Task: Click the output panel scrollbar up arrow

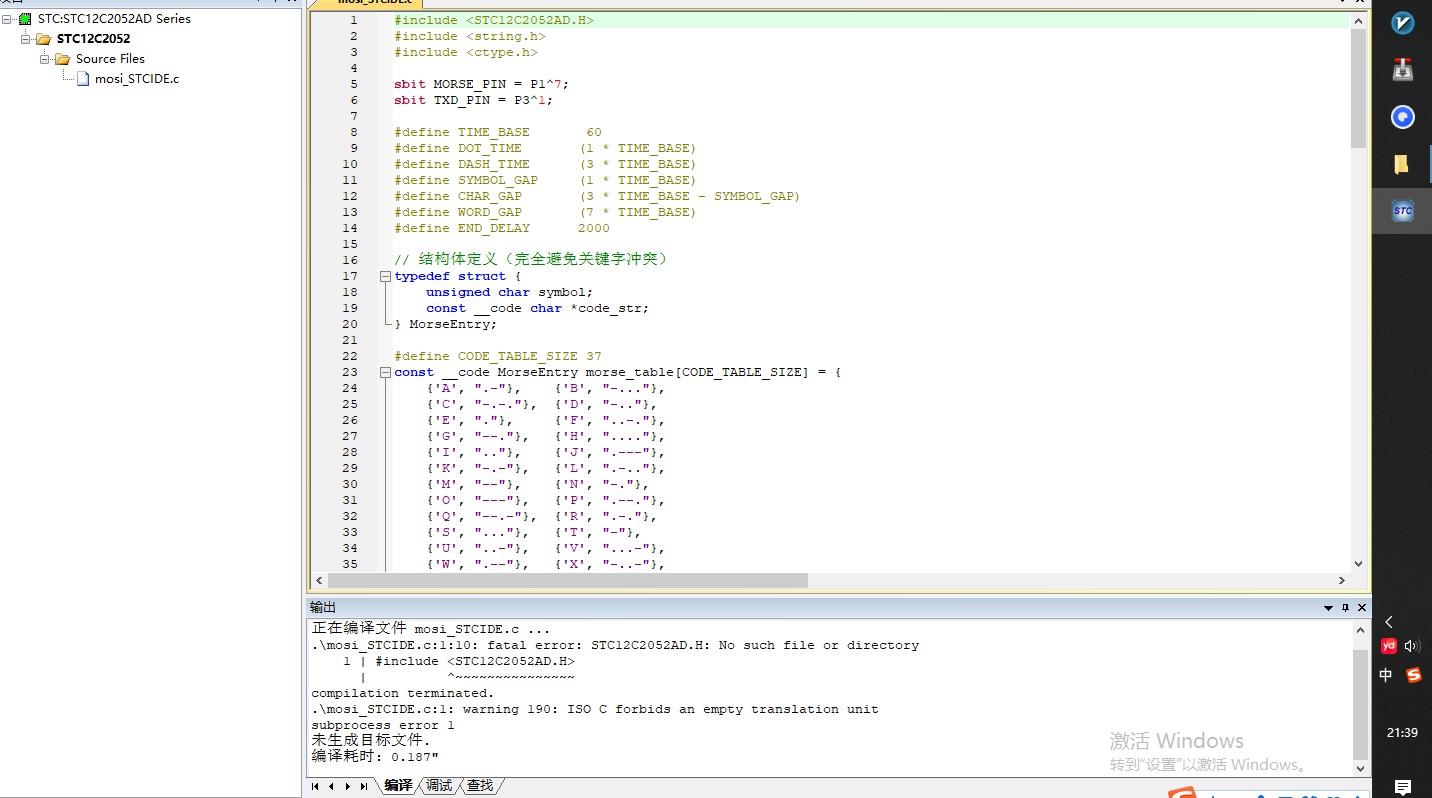Action: pos(1360,630)
